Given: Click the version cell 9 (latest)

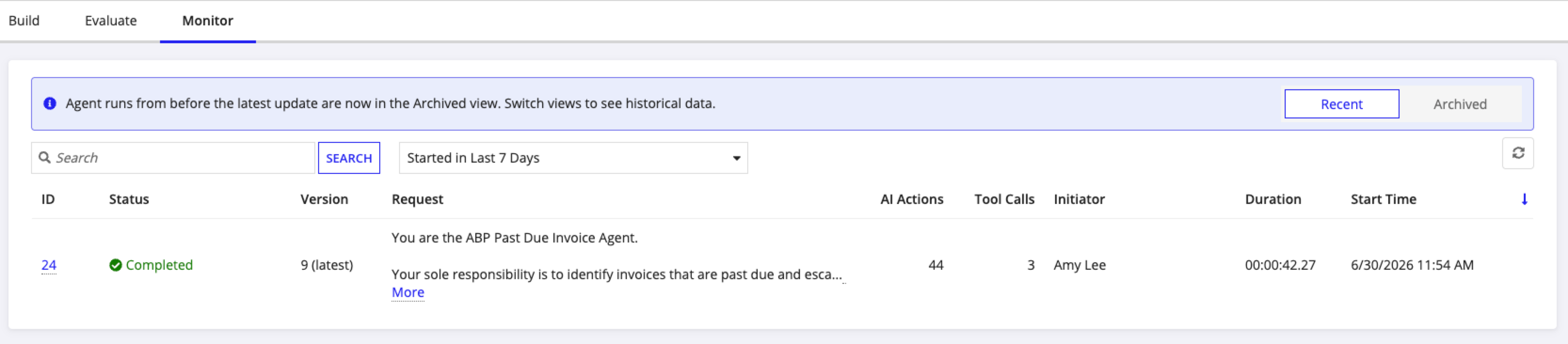Looking at the screenshot, I should (x=327, y=265).
